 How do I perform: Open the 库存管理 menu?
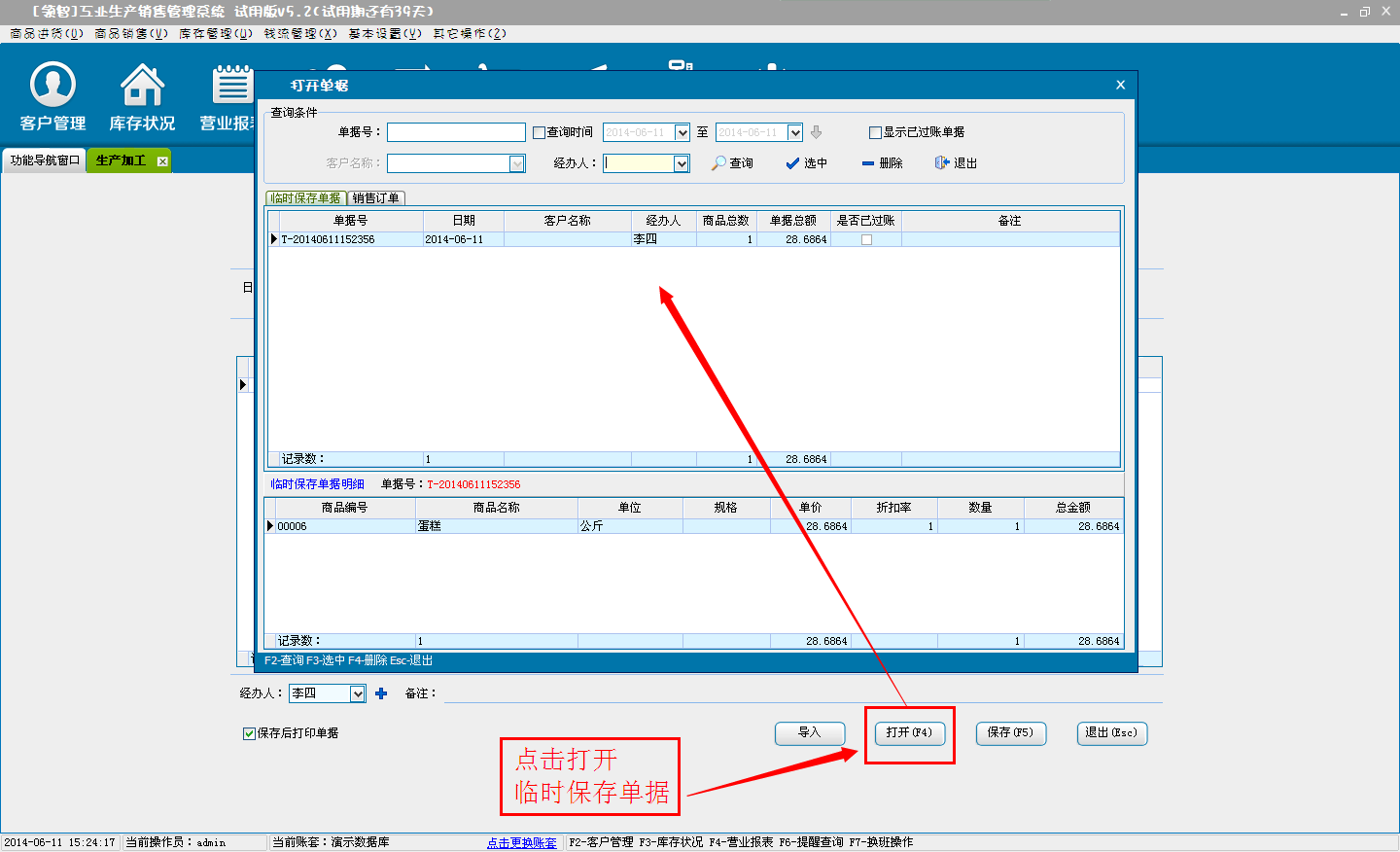click(x=215, y=33)
